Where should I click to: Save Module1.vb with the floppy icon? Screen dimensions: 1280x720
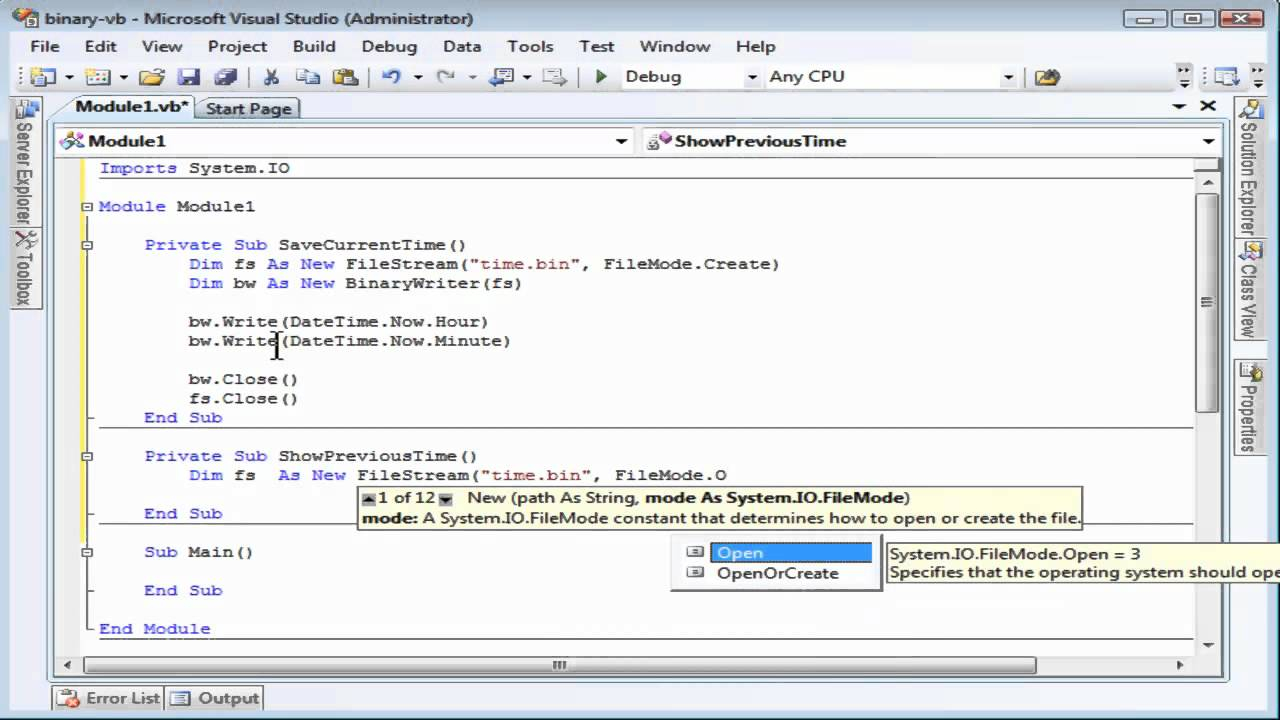coord(188,77)
